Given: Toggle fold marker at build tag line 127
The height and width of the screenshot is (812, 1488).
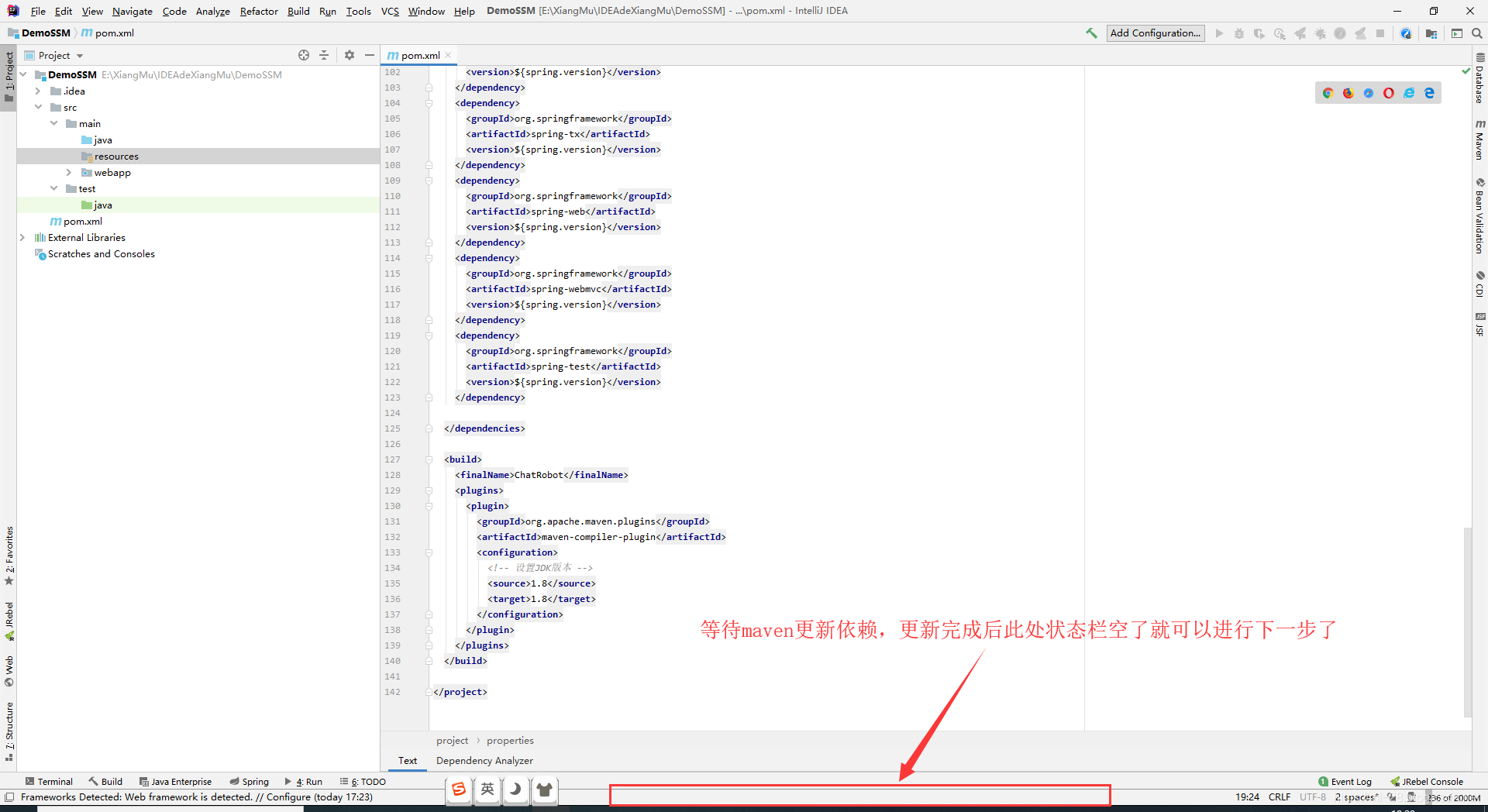Looking at the screenshot, I should coord(429,459).
